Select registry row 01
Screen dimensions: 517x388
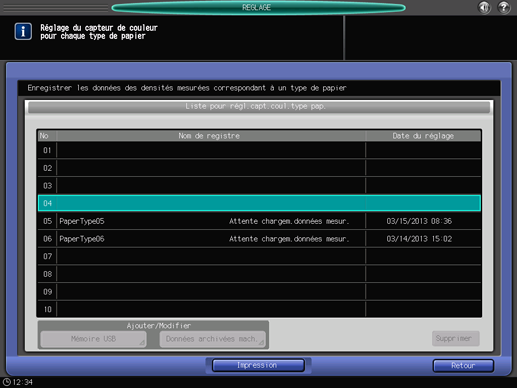tap(259, 150)
